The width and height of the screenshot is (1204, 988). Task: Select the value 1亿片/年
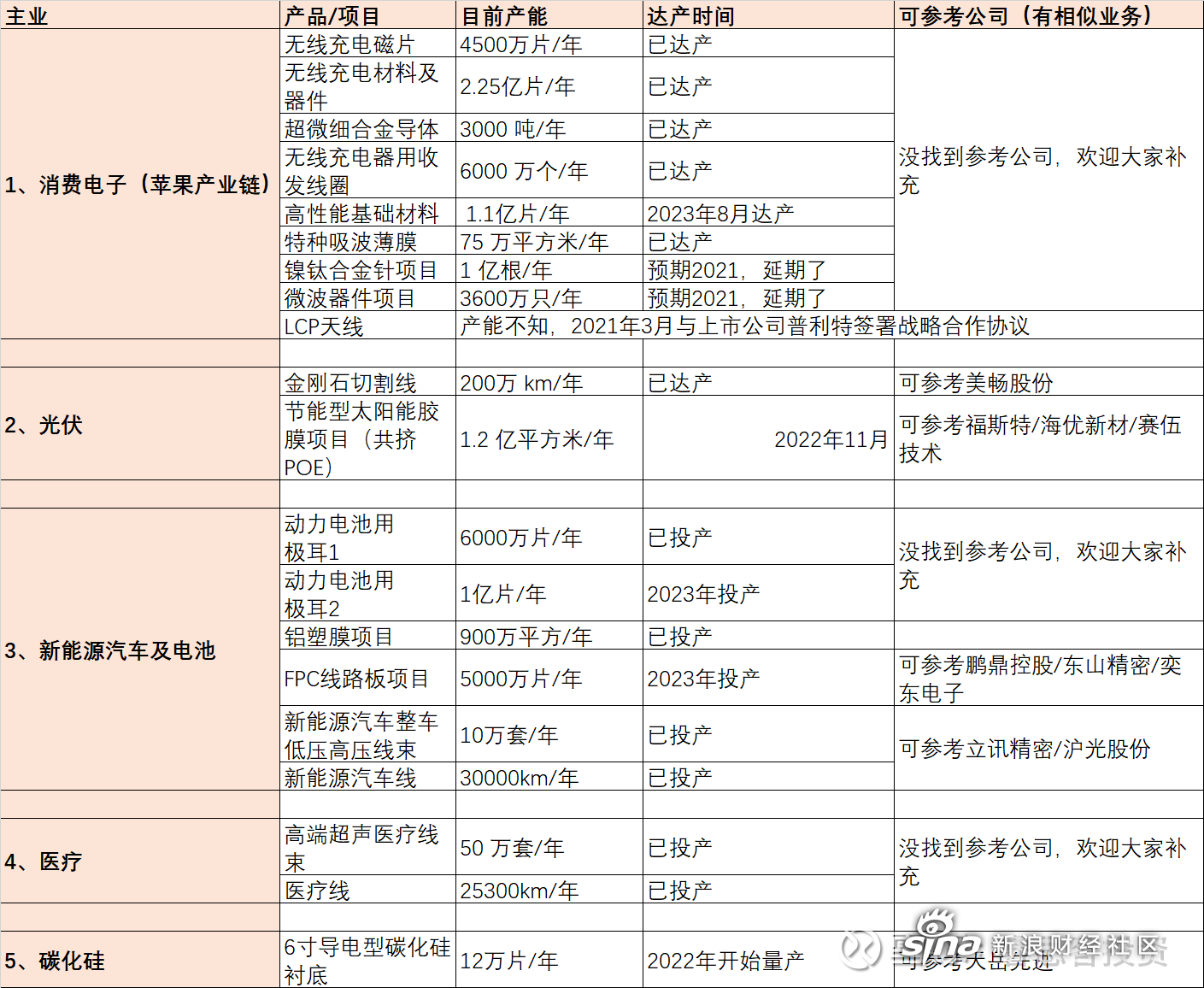click(549, 593)
